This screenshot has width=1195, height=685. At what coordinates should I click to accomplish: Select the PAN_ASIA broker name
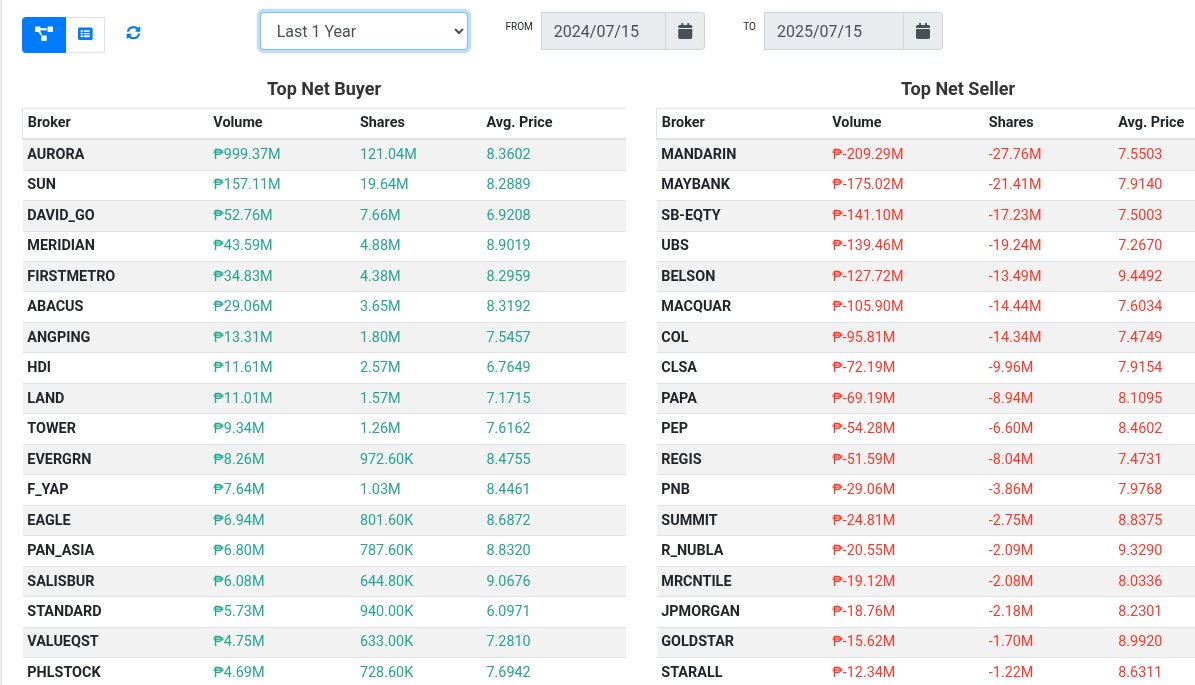pyautogui.click(x=61, y=550)
